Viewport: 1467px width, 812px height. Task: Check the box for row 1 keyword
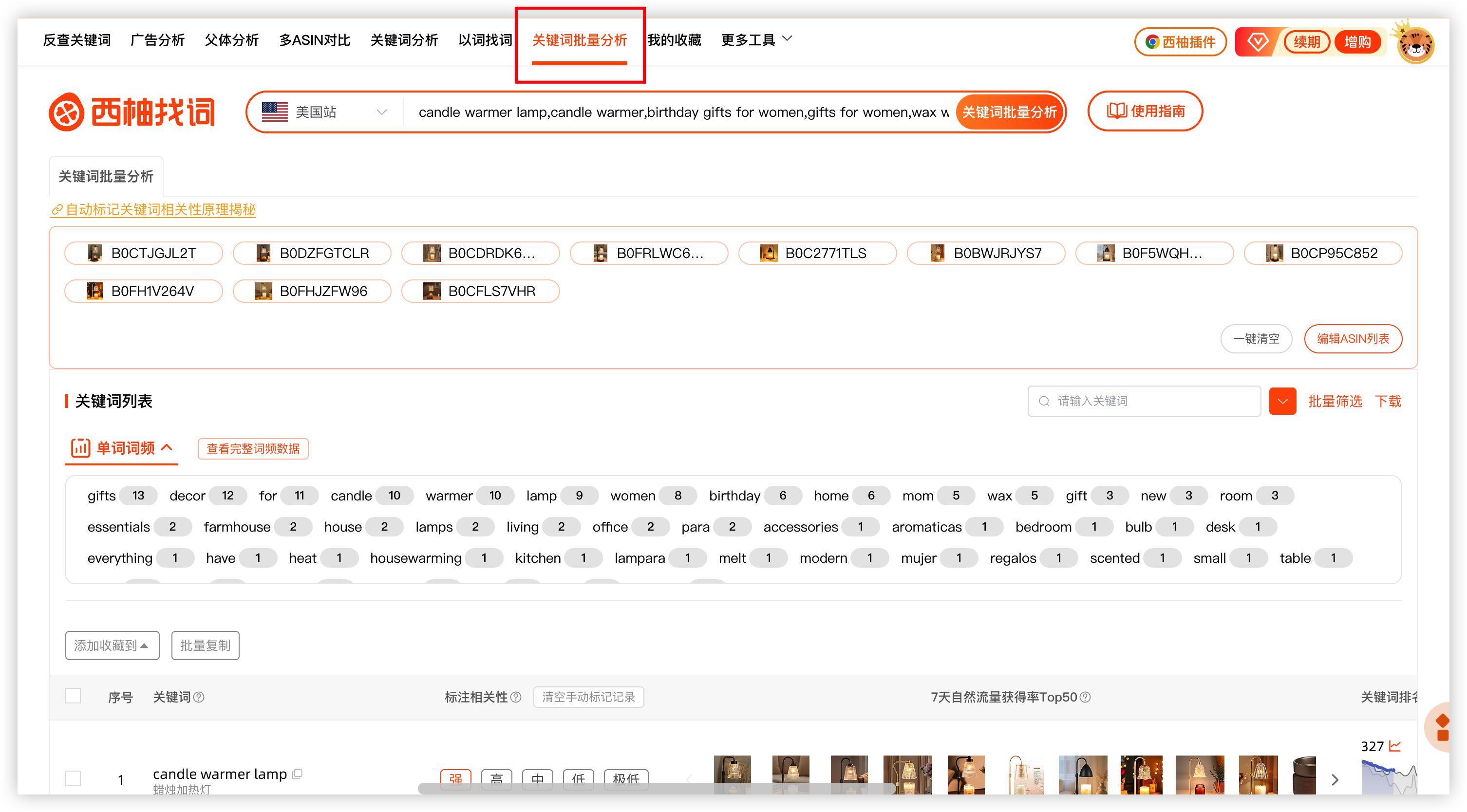(73, 778)
